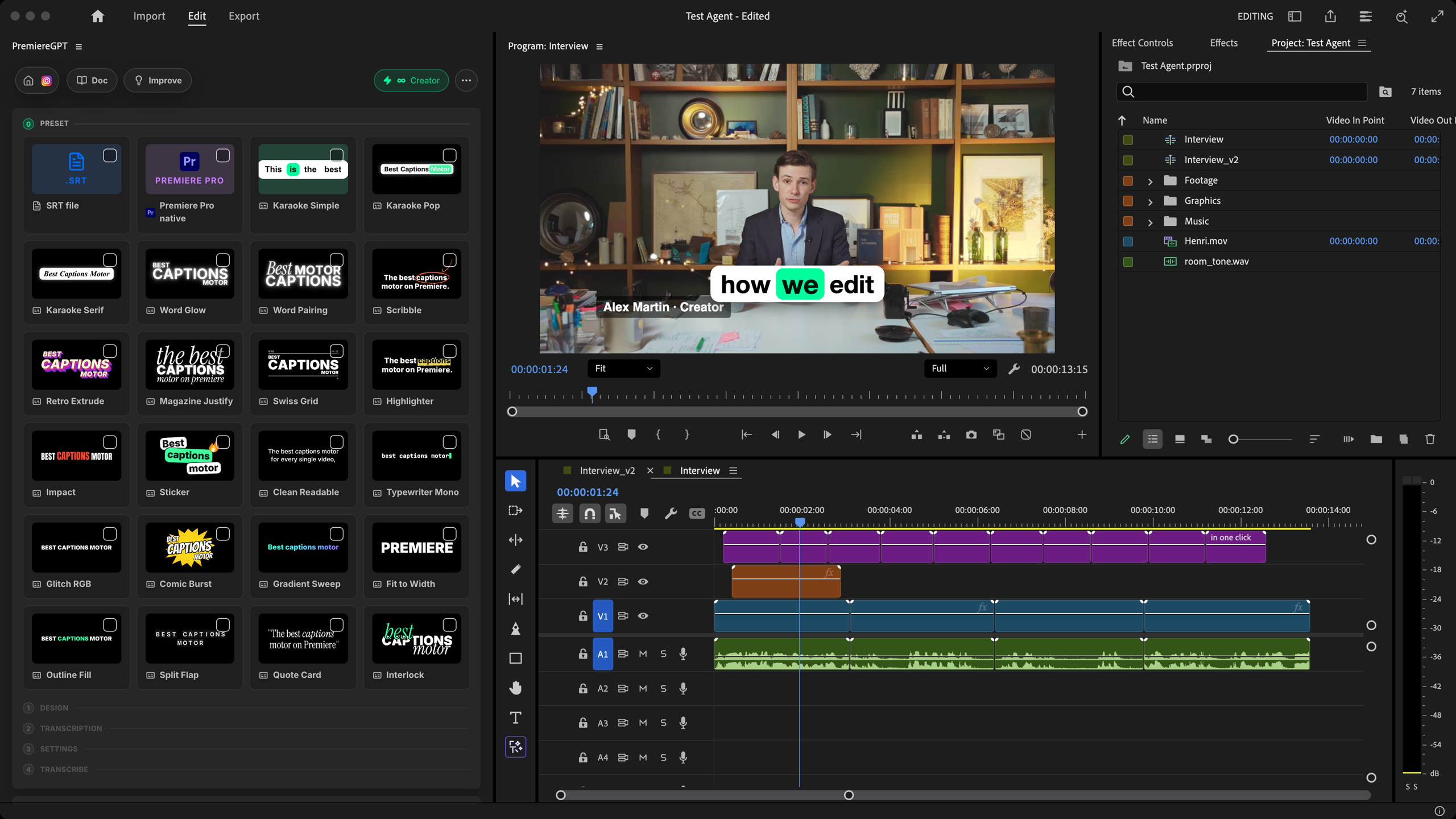This screenshot has height=819, width=1456.
Task: Toggle snap in timeline
Action: click(x=590, y=514)
